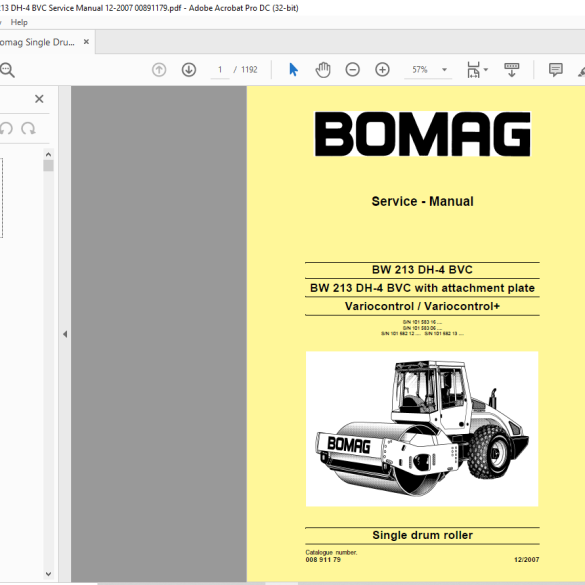
Task: Add a comment with speech bubble icon
Action: tap(556, 70)
